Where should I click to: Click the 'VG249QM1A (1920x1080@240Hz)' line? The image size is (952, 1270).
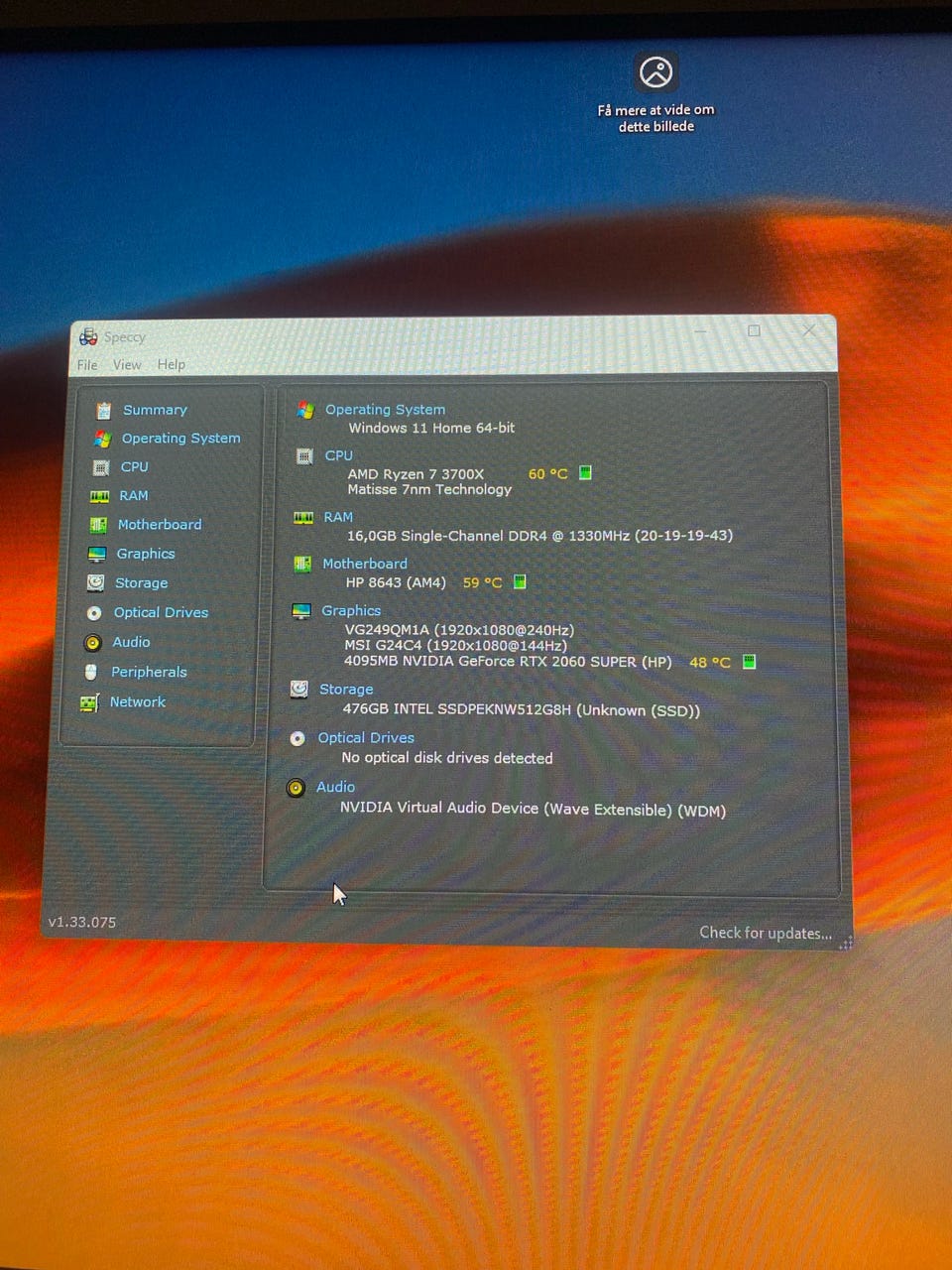pos(459,631)
